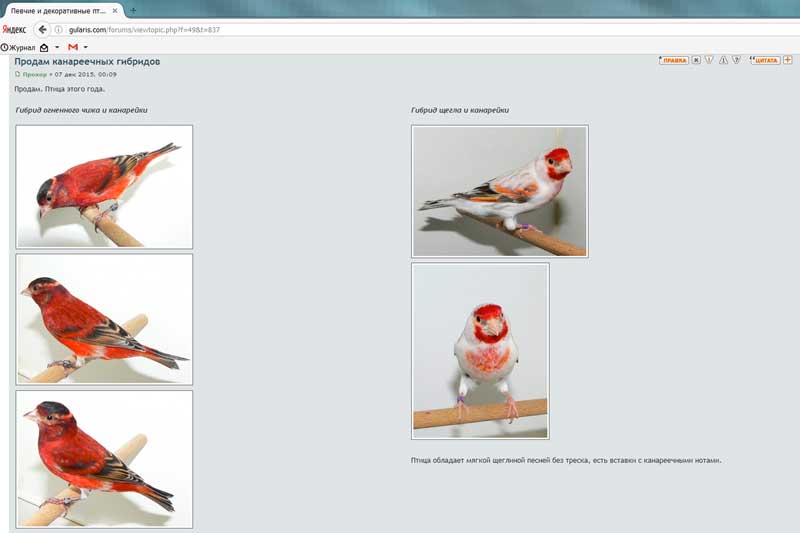Open the mail envelope icon in bookmarks bar
The height and width of the screenshot is (533, 800).
tap(44, 47)
